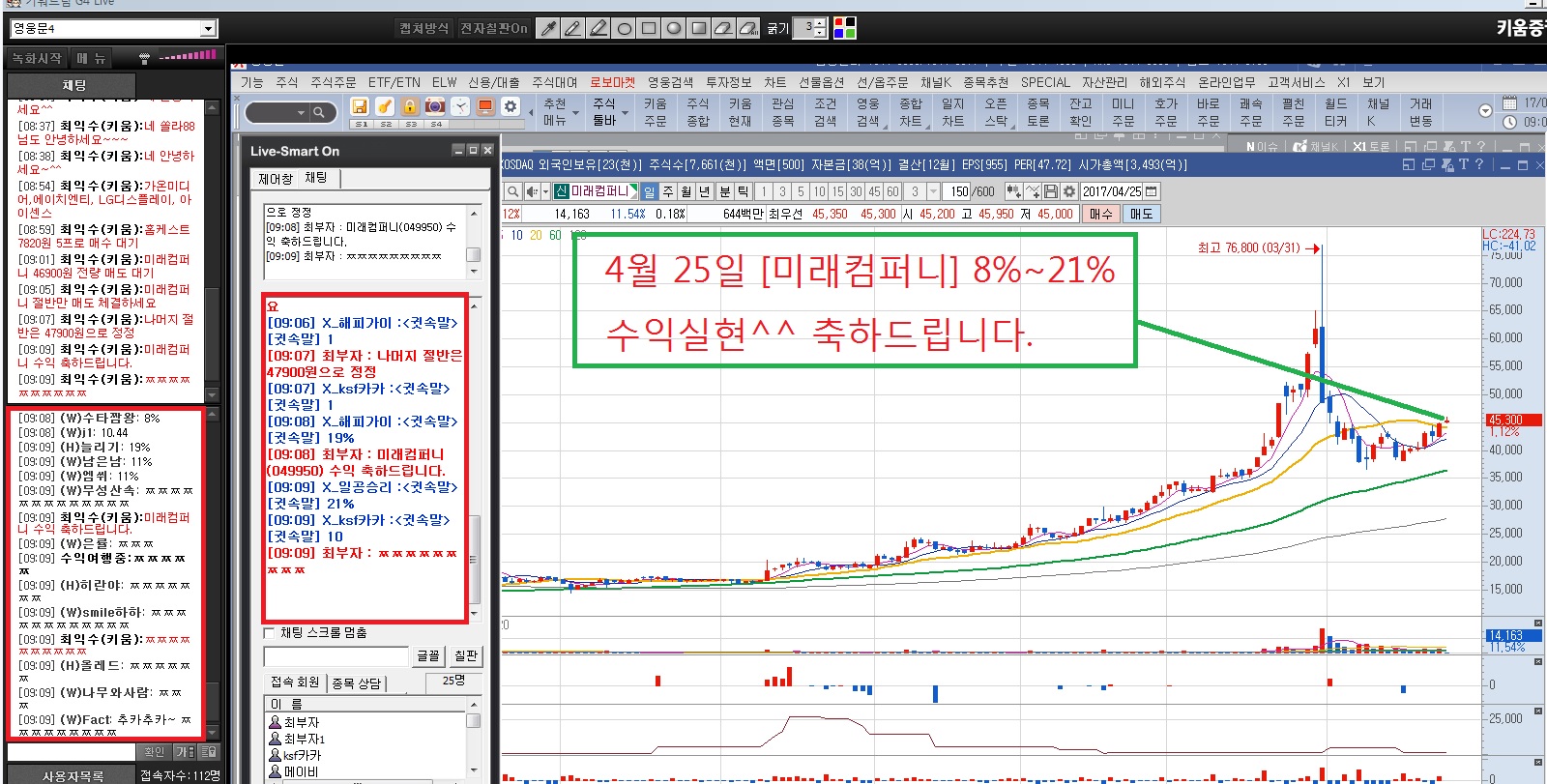Click the chart stock search magnifier
1547x784 pixels.
[x=513, y=191]
